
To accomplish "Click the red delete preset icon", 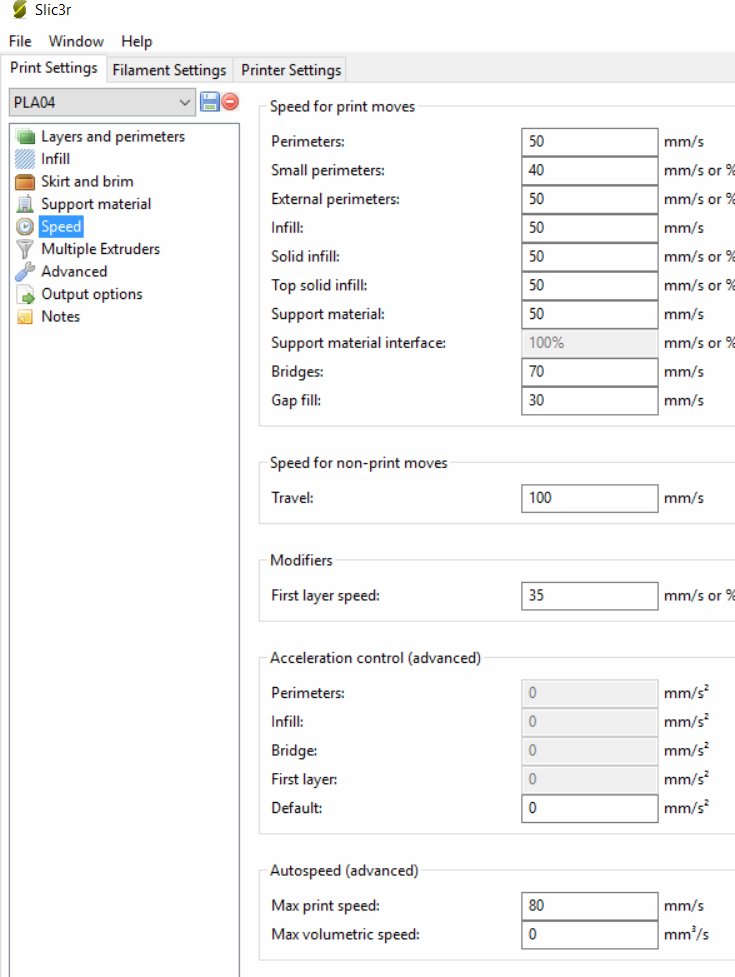I will pos(231,102).
